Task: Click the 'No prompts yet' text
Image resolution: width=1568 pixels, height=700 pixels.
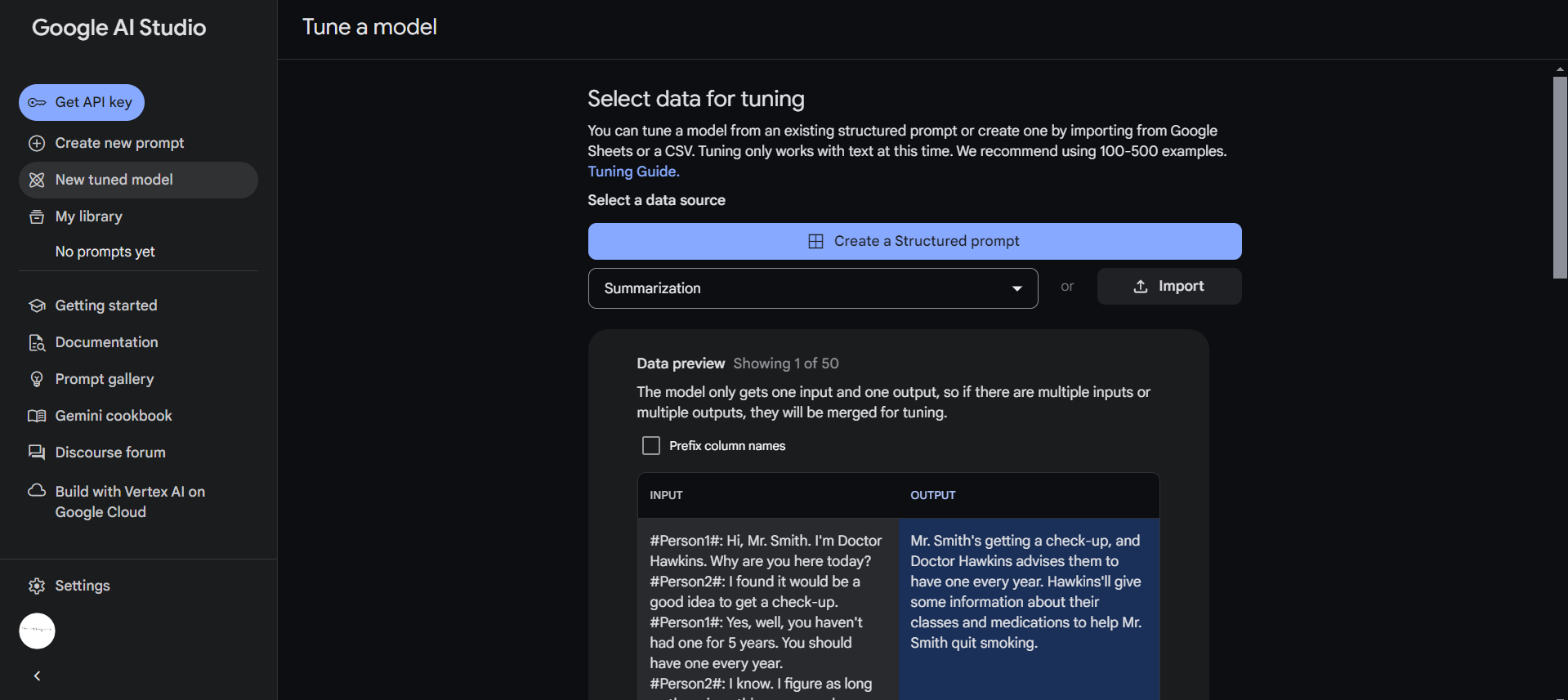Action: coord(105,252)
